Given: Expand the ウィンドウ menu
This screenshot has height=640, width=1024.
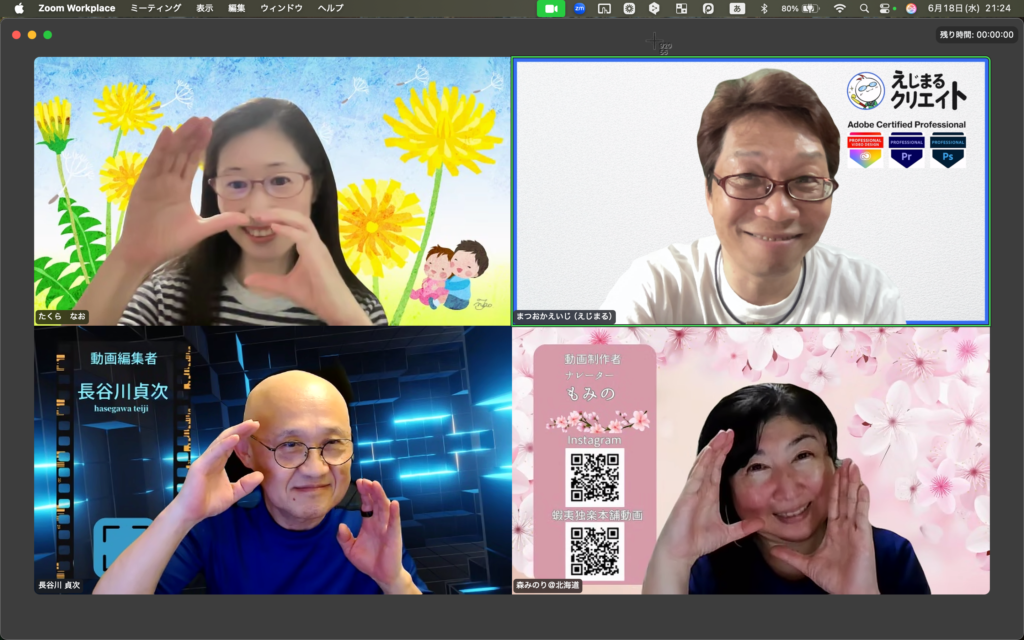Looking at the screenshot, I should coord(281,8).
